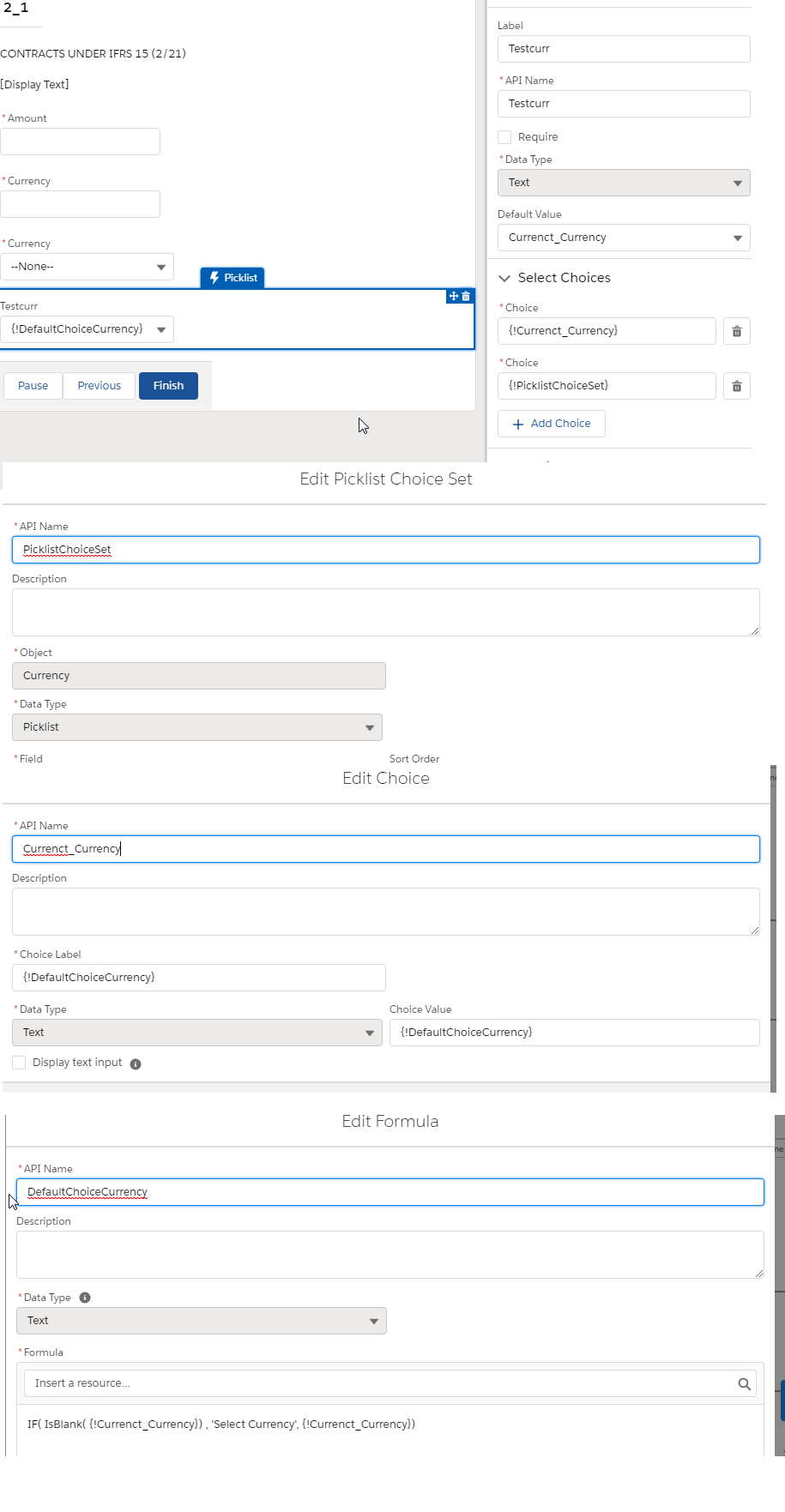Viewport: 785px width, 1512px height.
Task: Click the Add Choice button
Action: click(x=552, y=424)
